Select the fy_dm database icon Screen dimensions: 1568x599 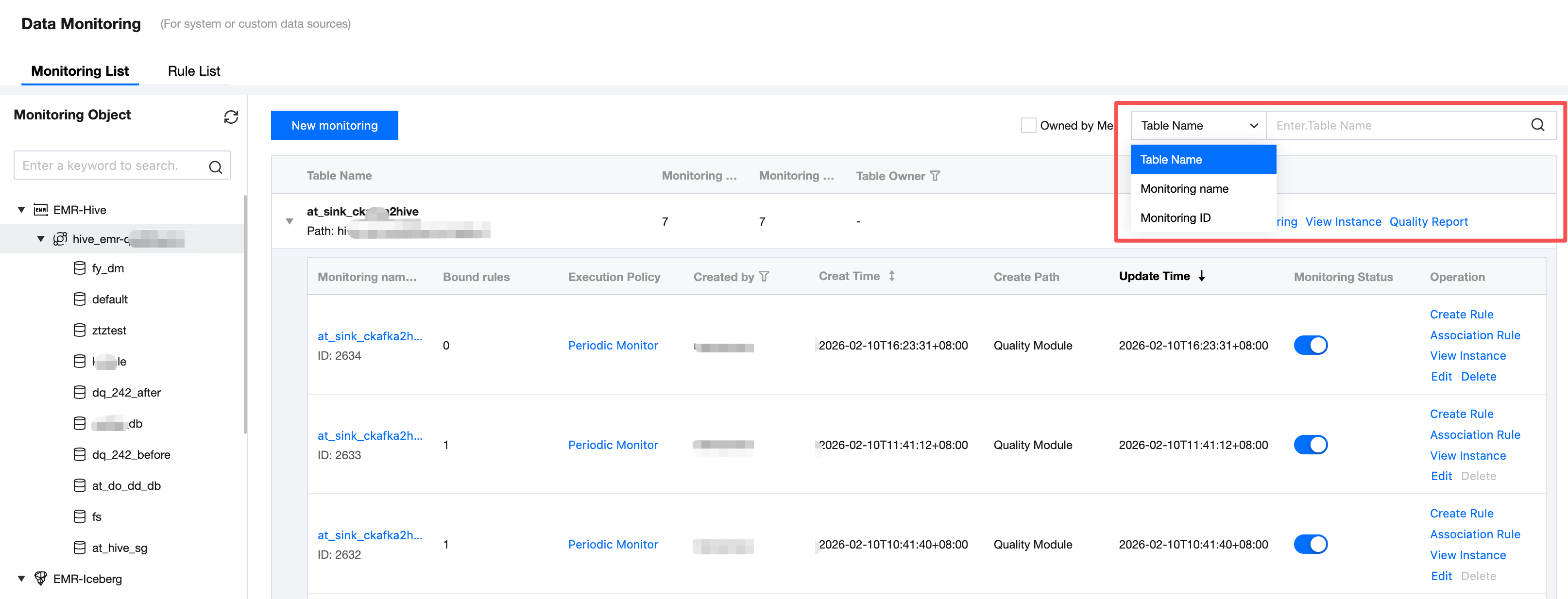coord(79,268)
